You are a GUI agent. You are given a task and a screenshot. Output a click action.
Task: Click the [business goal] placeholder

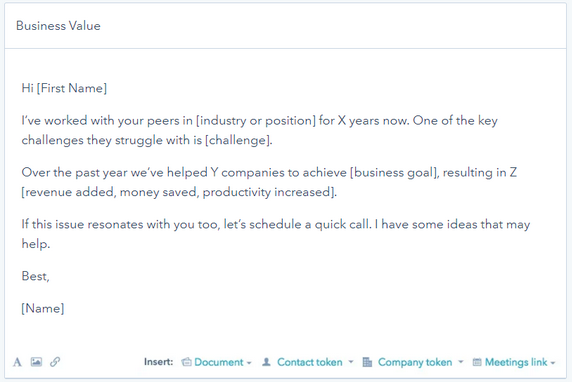394,173
